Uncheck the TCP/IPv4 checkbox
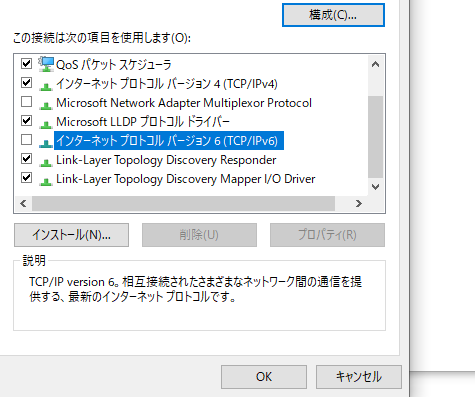This screenshot has height=397, width=475. (27, 82)
